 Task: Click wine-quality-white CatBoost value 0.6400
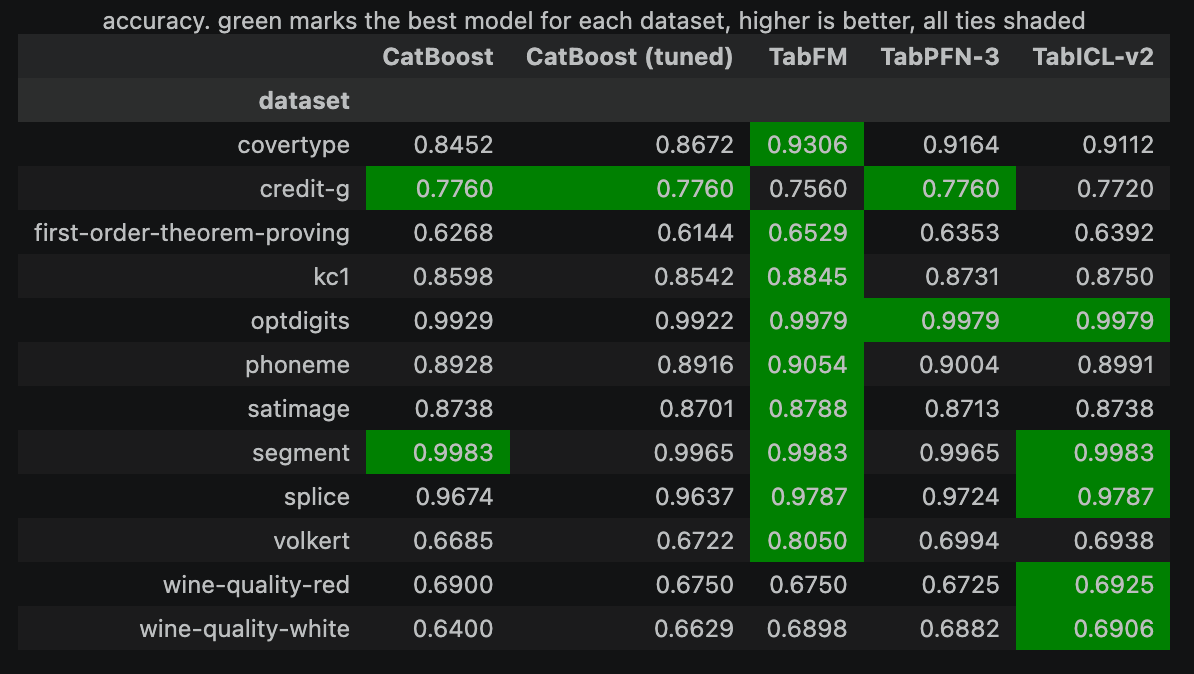click(x=453, y=629)
